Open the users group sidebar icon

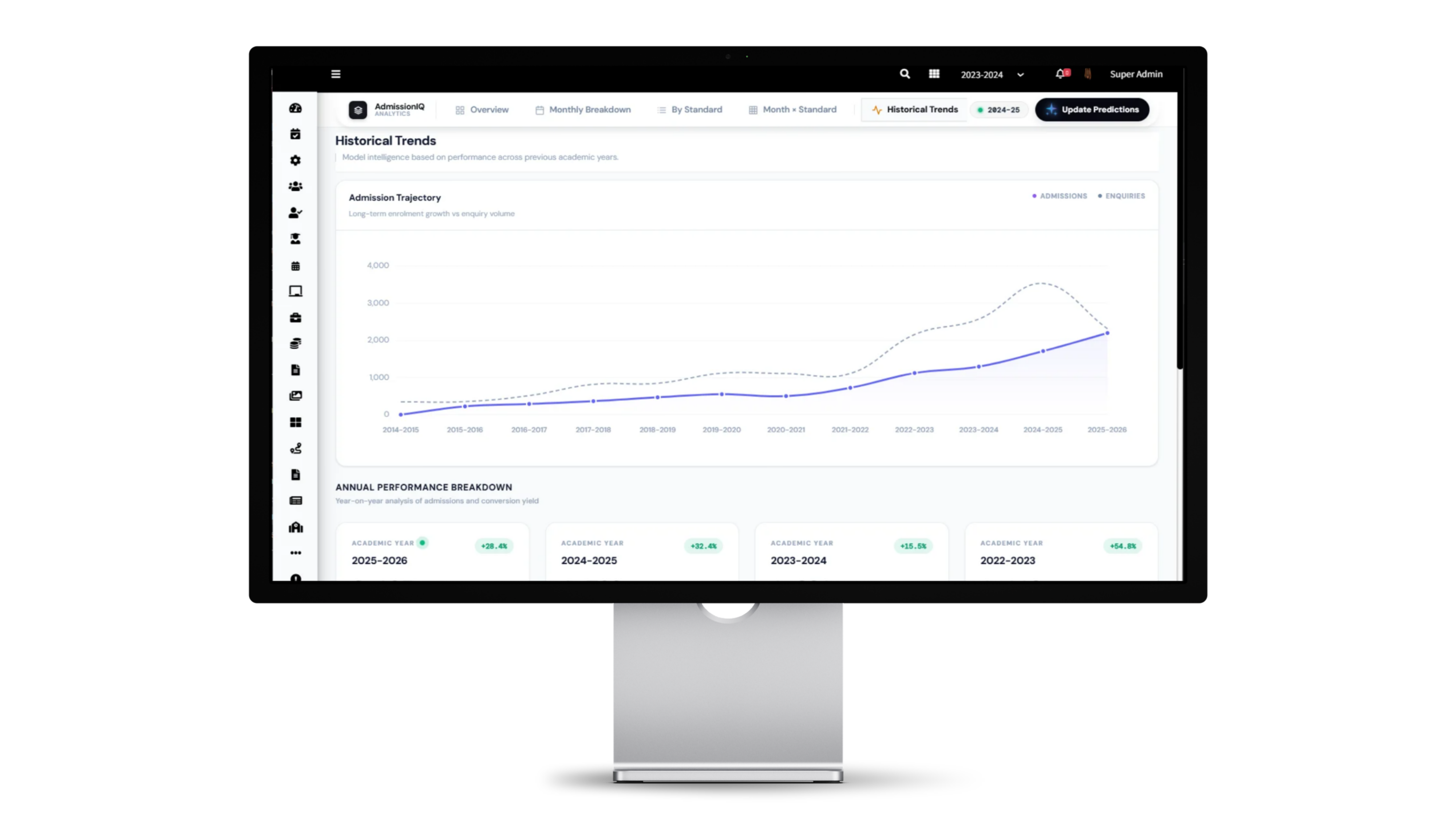[x=296, y=186]
